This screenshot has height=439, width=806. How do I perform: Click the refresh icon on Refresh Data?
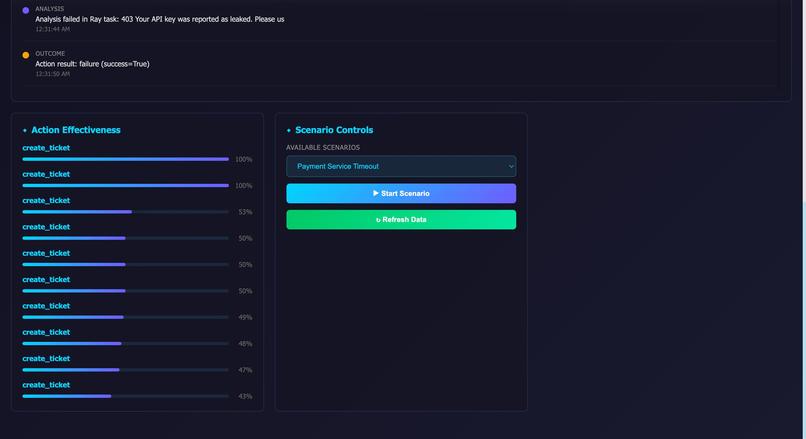click(378, 220)
